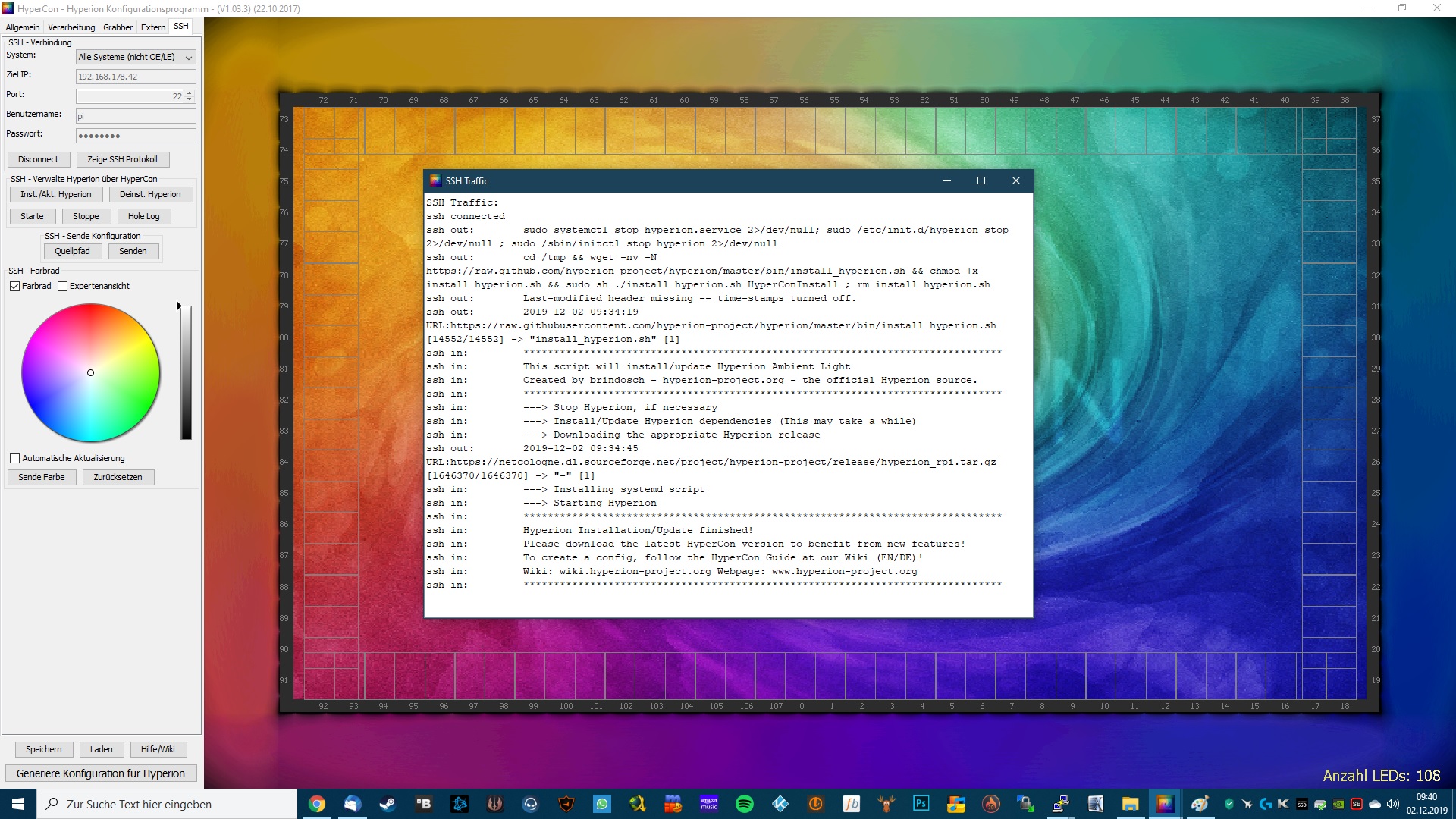This screenshot has width=1456, height=819.
Task: Click the Hole Log button
Action: (x=143, y=216)
